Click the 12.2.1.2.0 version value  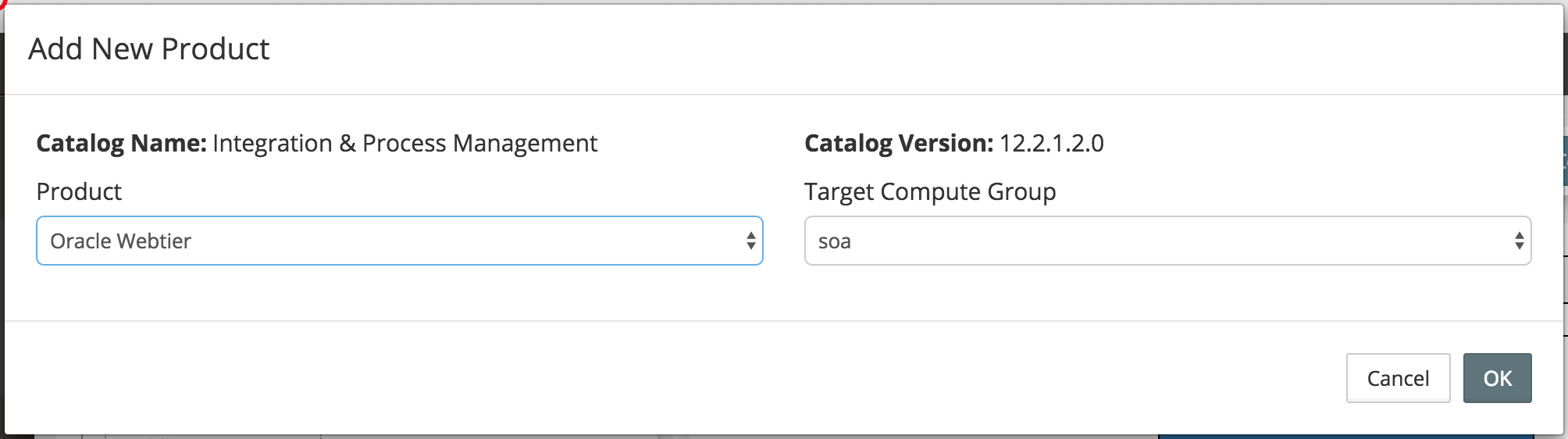1051,143
